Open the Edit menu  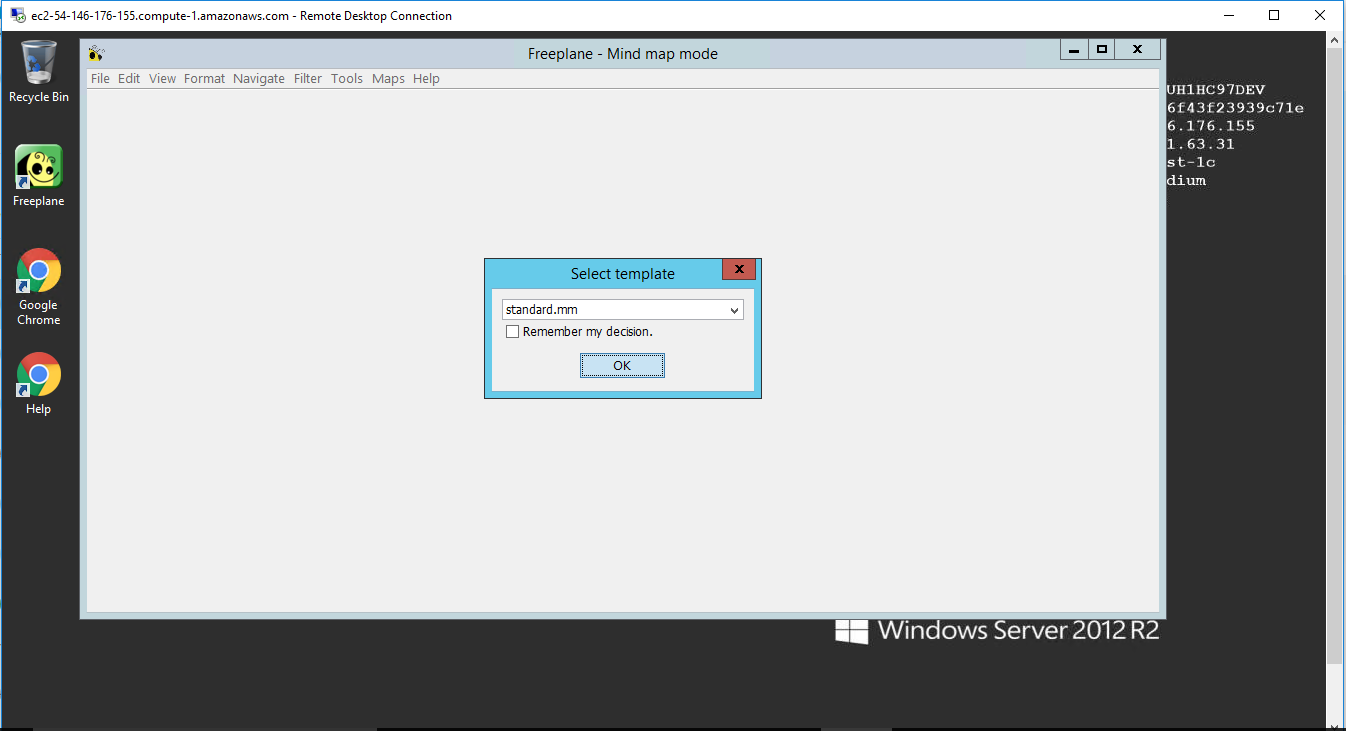click(129, 79)
